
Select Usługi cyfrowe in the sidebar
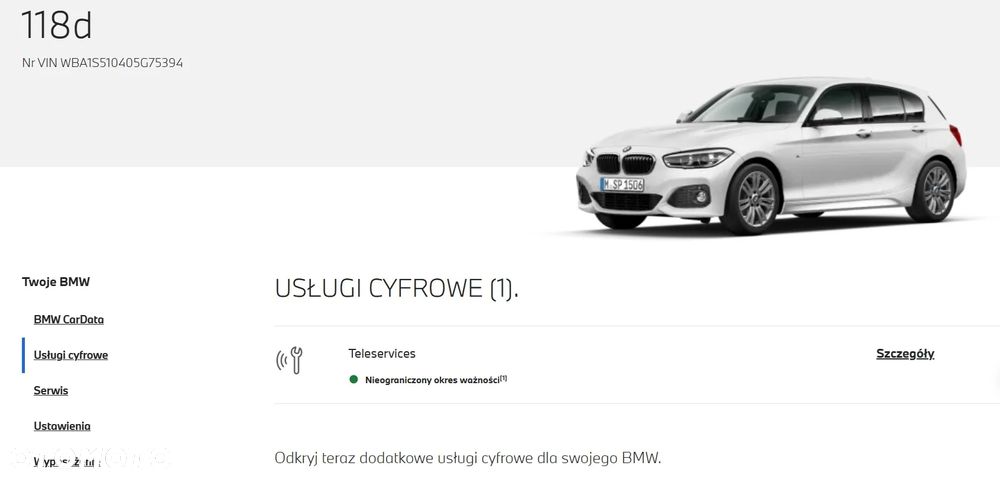(71, 355)
